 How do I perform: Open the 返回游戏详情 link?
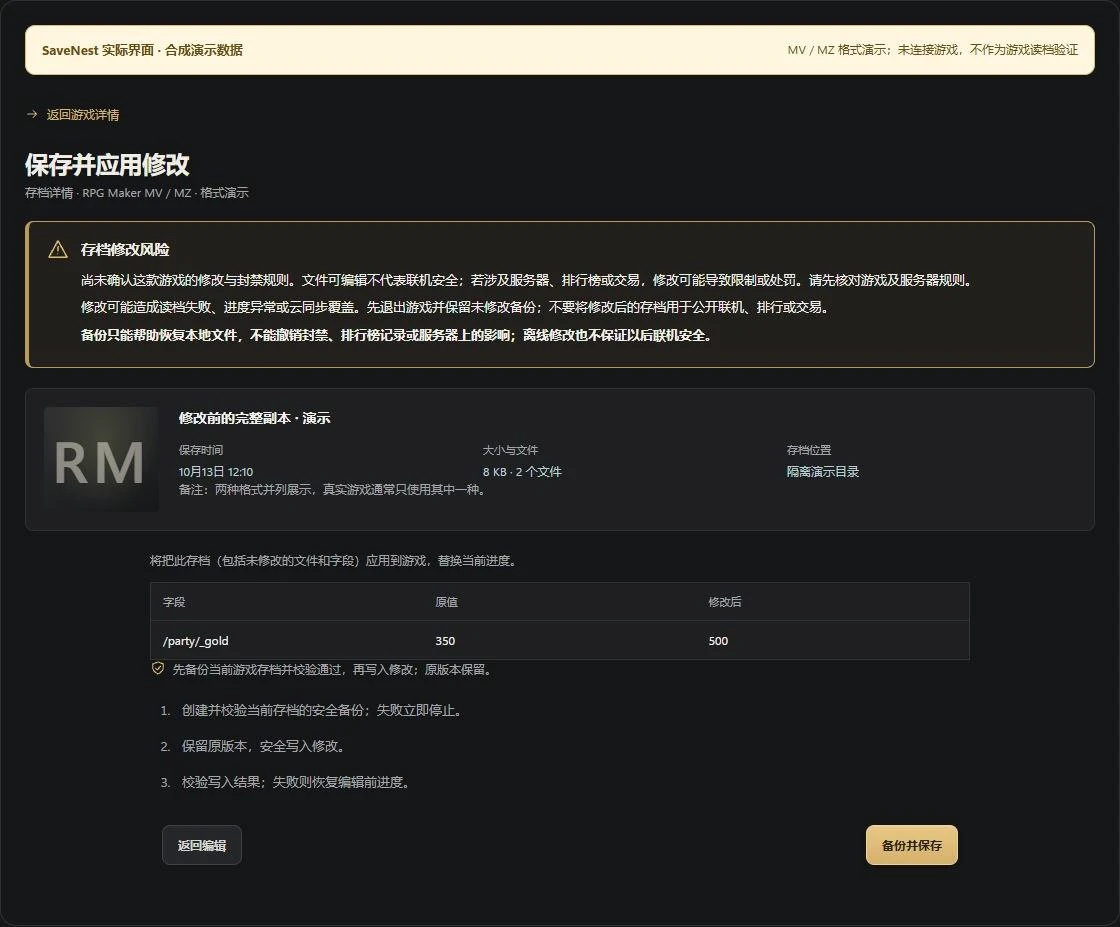point(83,115)
